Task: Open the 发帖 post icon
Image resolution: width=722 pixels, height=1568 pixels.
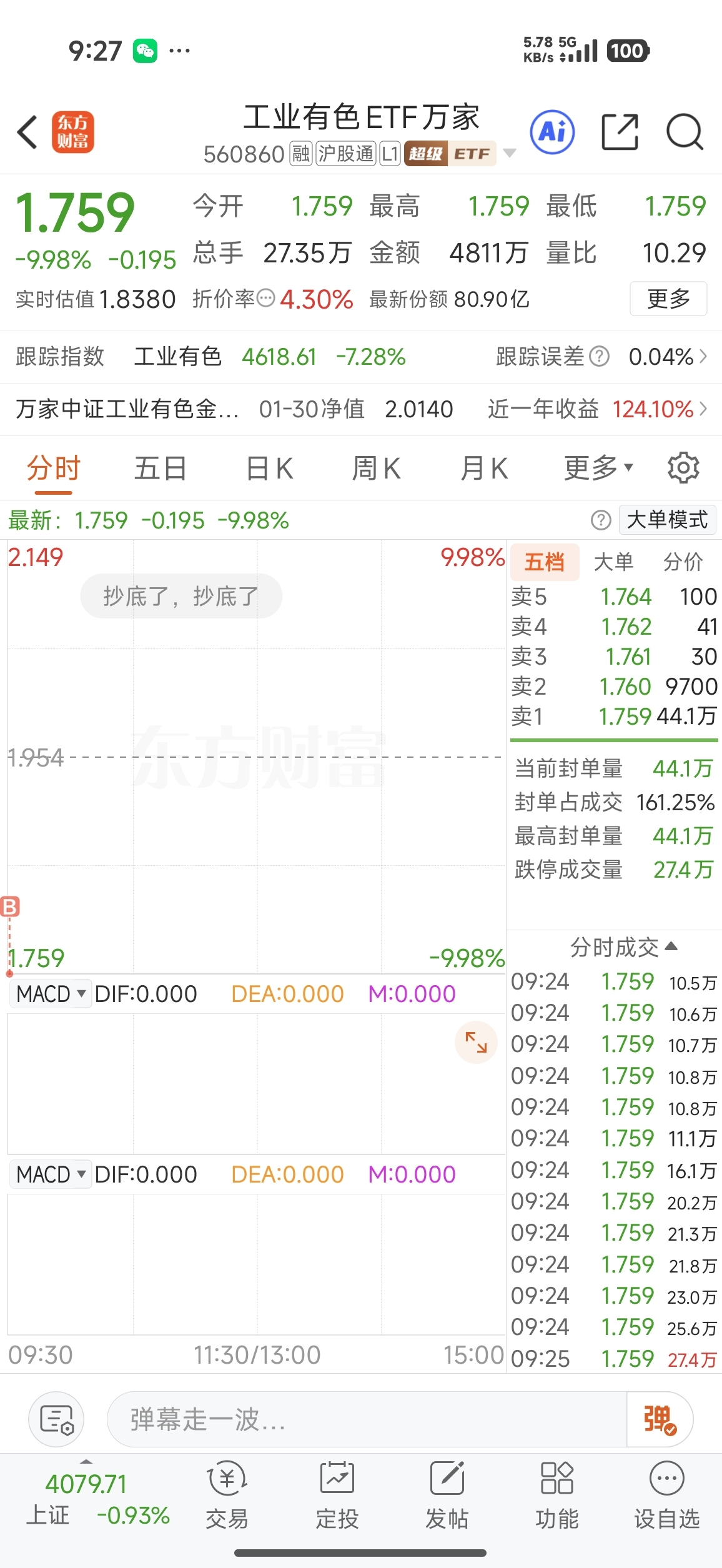Action: pos(447,1494)
